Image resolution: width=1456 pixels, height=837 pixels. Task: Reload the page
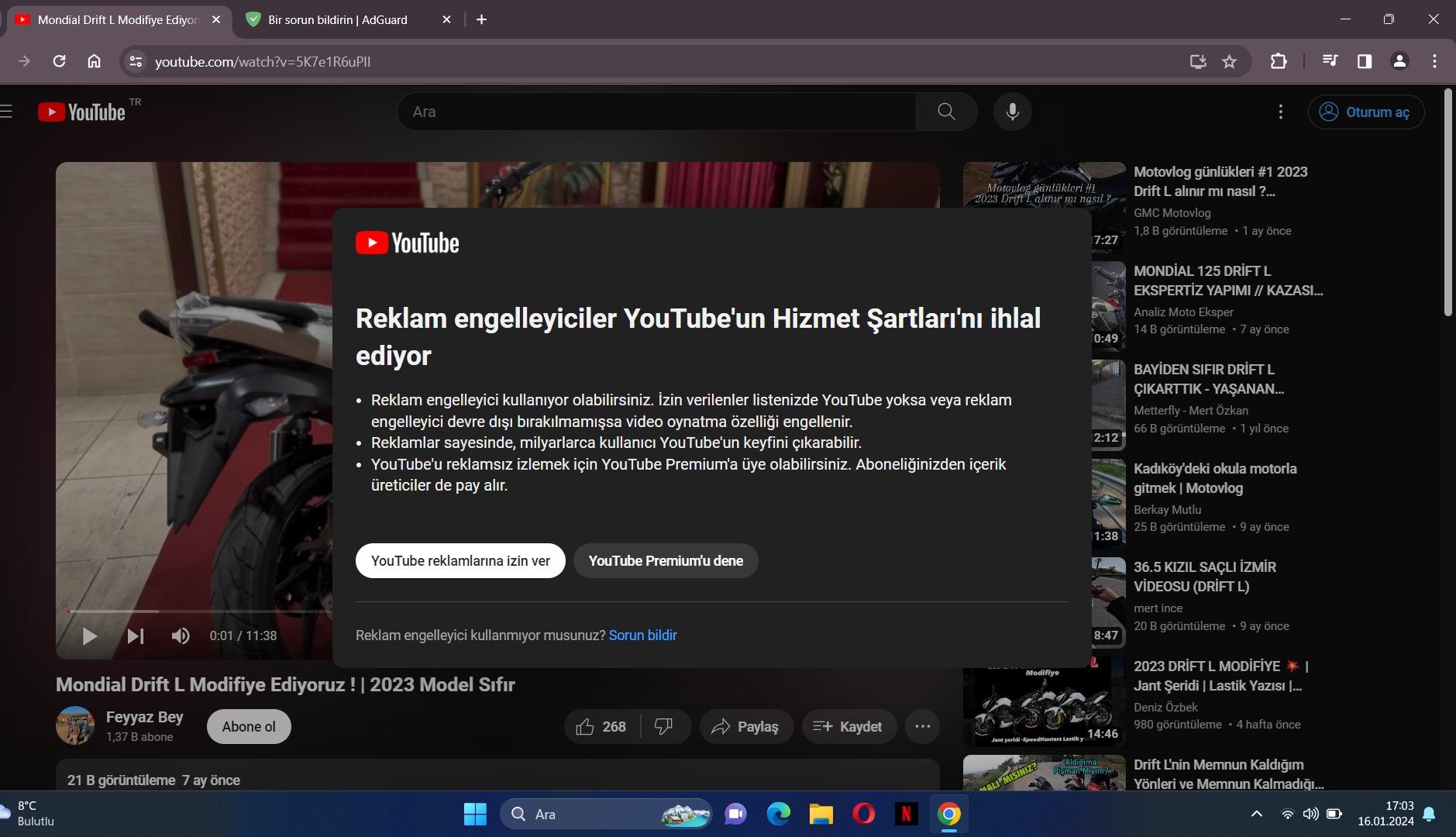59,61
